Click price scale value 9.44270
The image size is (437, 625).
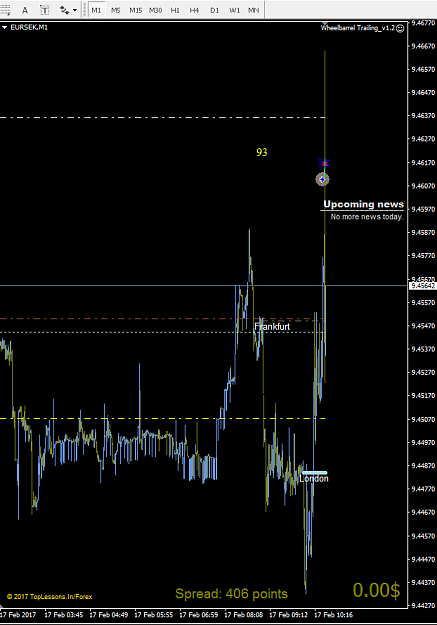[423, 605]
